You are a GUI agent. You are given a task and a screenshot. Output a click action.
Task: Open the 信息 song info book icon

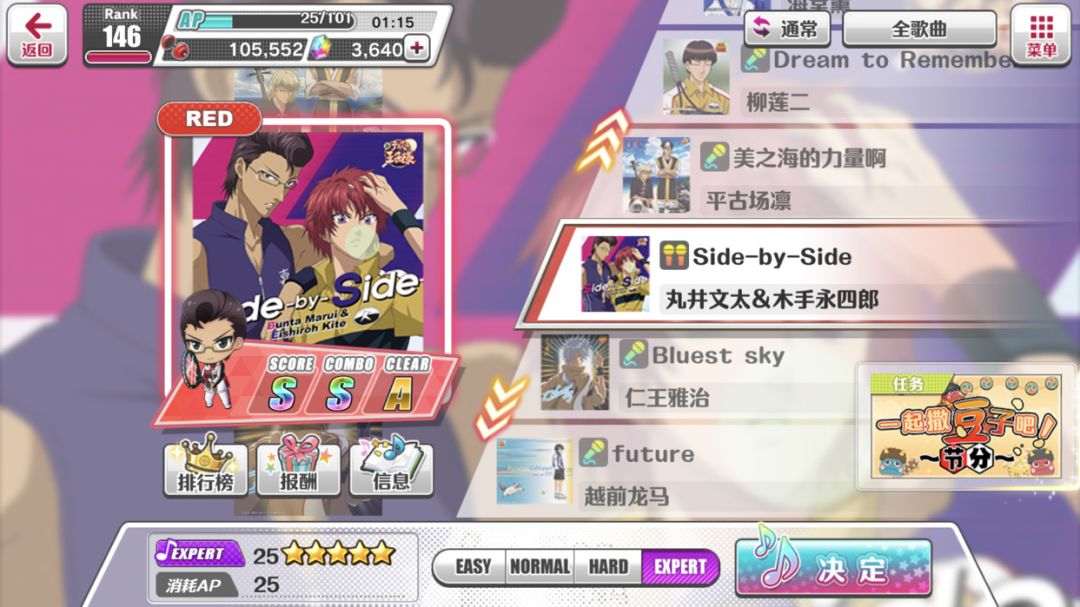tap(391, 466)
